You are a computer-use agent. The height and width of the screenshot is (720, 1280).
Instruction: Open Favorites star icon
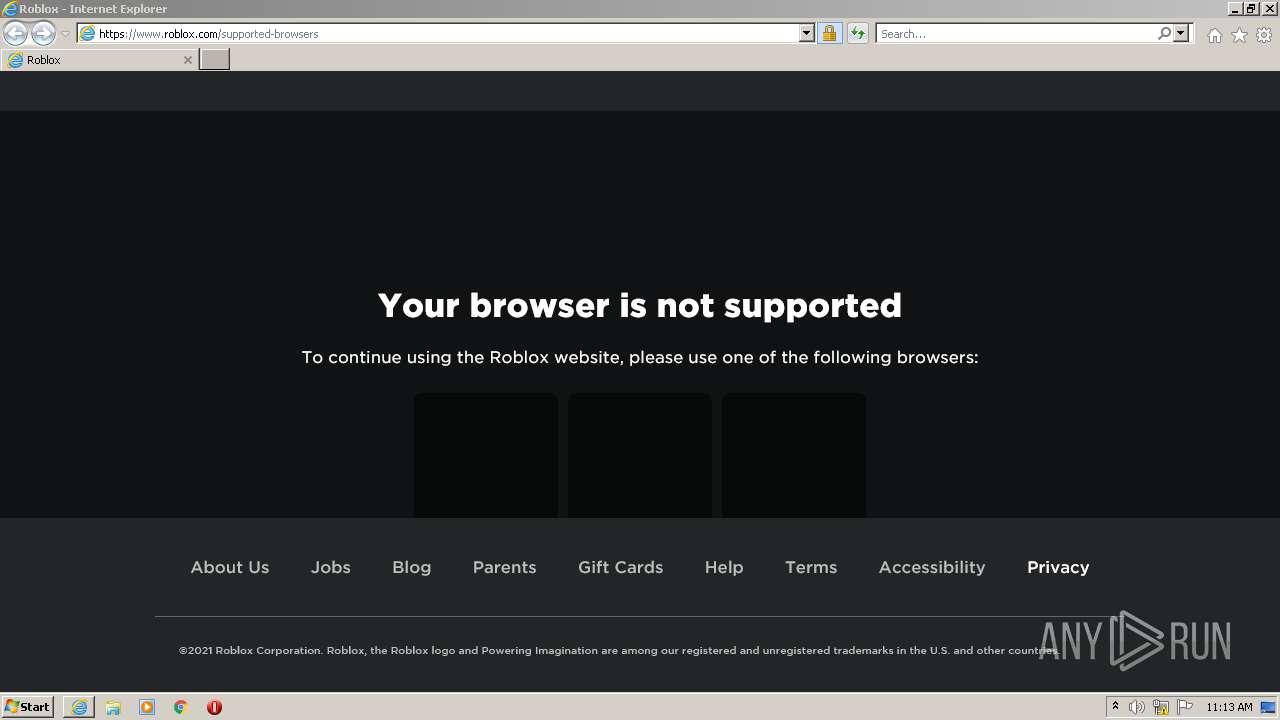coord(1239,35)
